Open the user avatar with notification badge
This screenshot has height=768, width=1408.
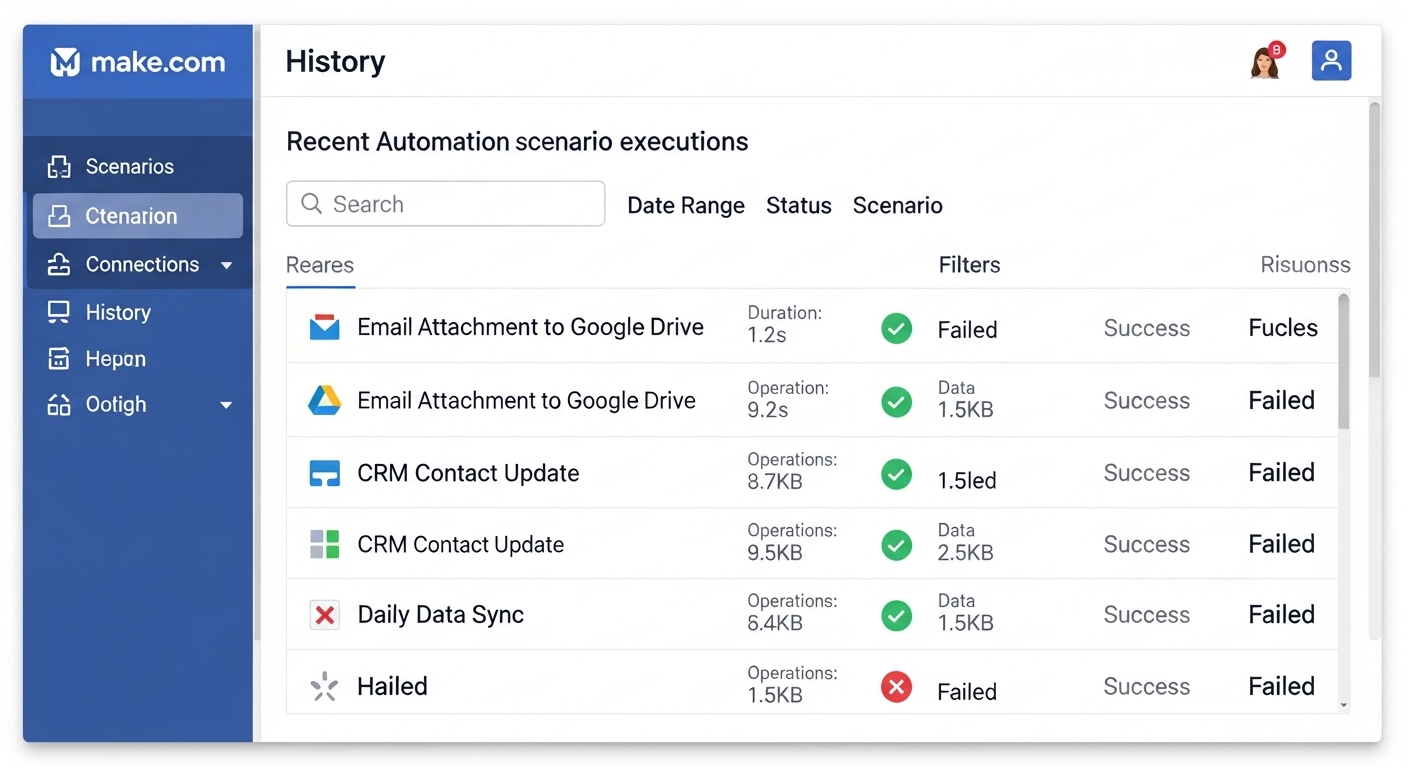[1266, 61]
